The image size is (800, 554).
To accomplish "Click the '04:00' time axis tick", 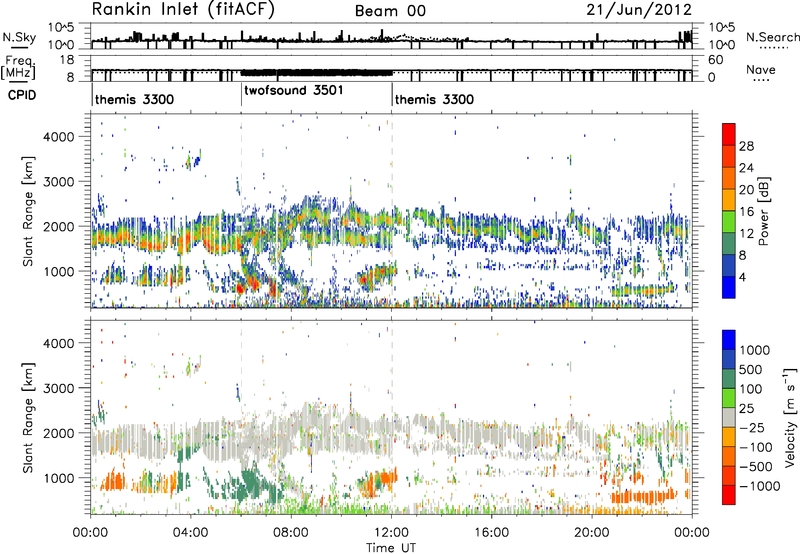I will click(x=191, y=532).
